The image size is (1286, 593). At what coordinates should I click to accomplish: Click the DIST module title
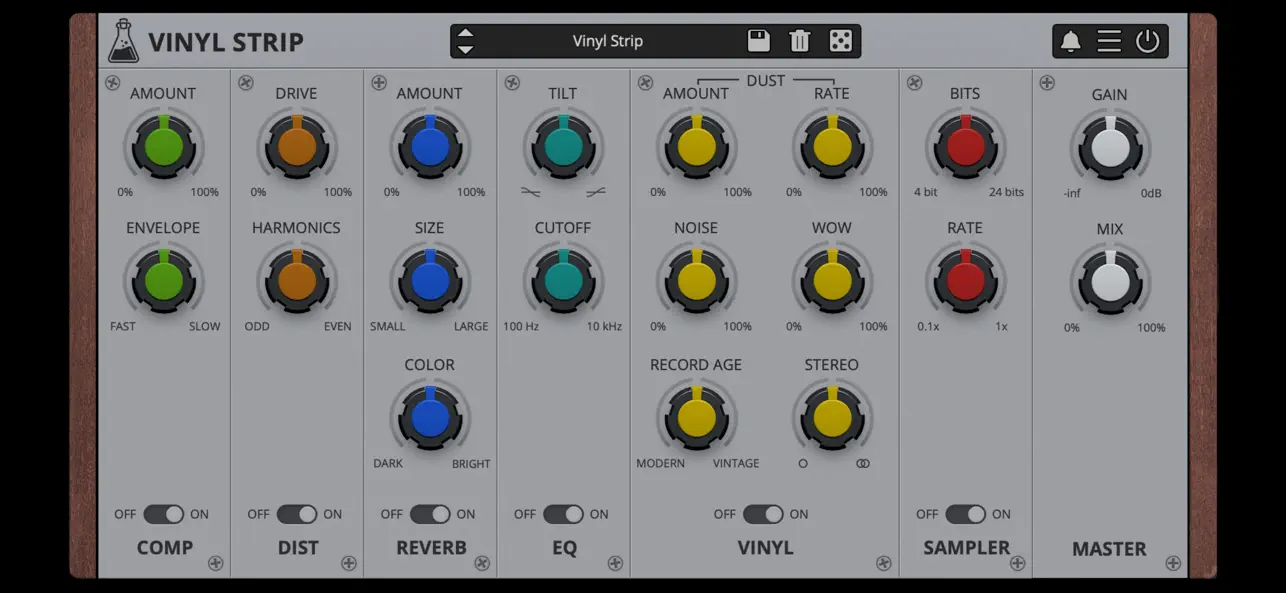pos(296,547)
